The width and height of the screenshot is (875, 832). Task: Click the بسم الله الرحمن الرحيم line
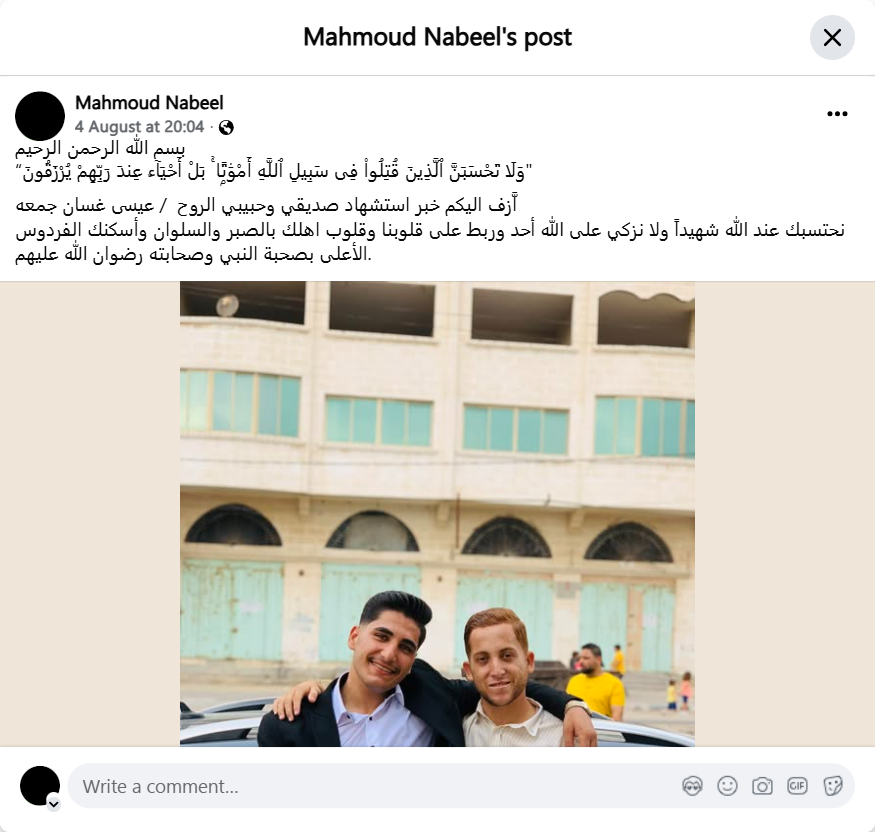100,149
